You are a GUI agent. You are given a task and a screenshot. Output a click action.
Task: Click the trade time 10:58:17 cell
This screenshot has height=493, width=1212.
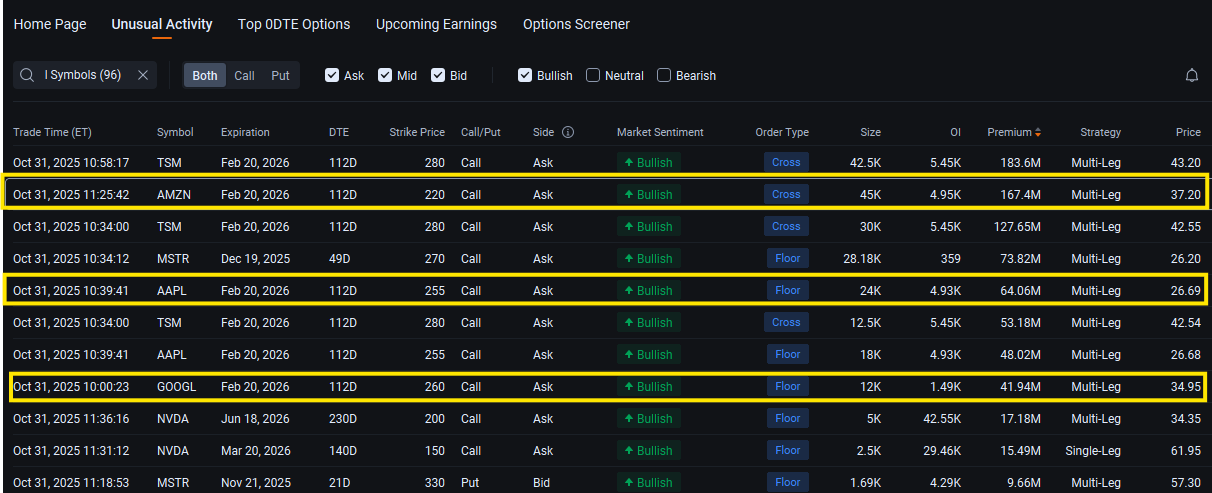[71, 163]
